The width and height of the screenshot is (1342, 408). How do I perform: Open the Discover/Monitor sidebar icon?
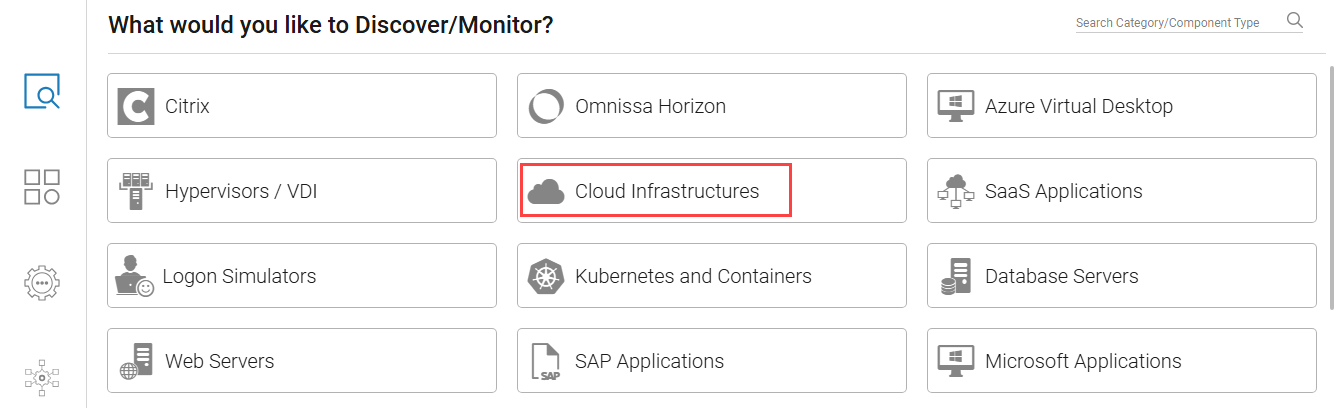point(42,91)
